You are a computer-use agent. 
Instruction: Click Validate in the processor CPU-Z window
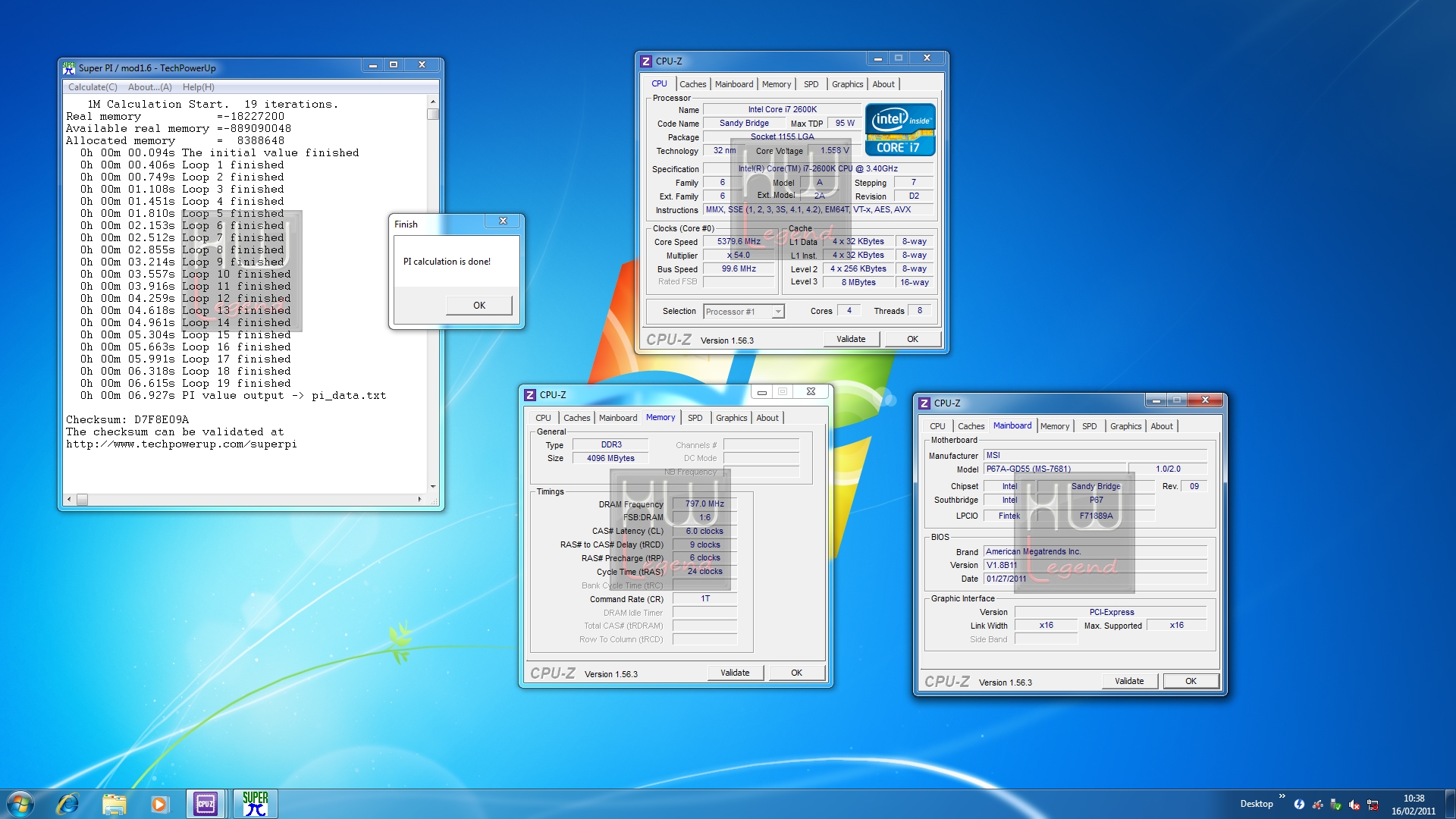[851, 339]
